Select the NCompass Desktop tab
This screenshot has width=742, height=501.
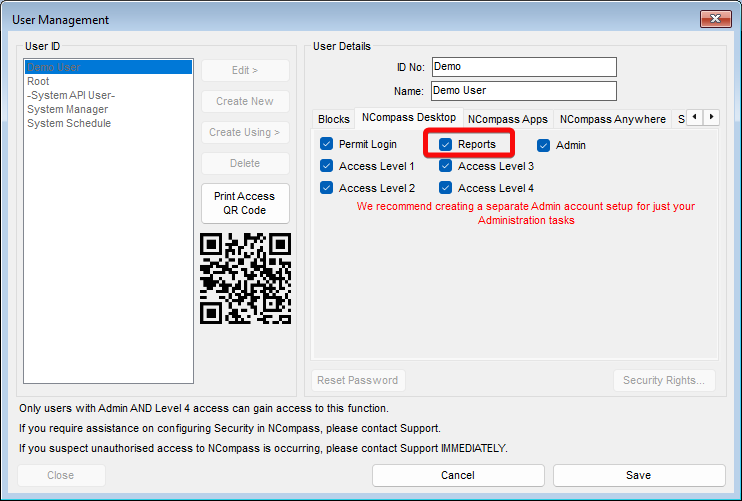pos(409,117)
